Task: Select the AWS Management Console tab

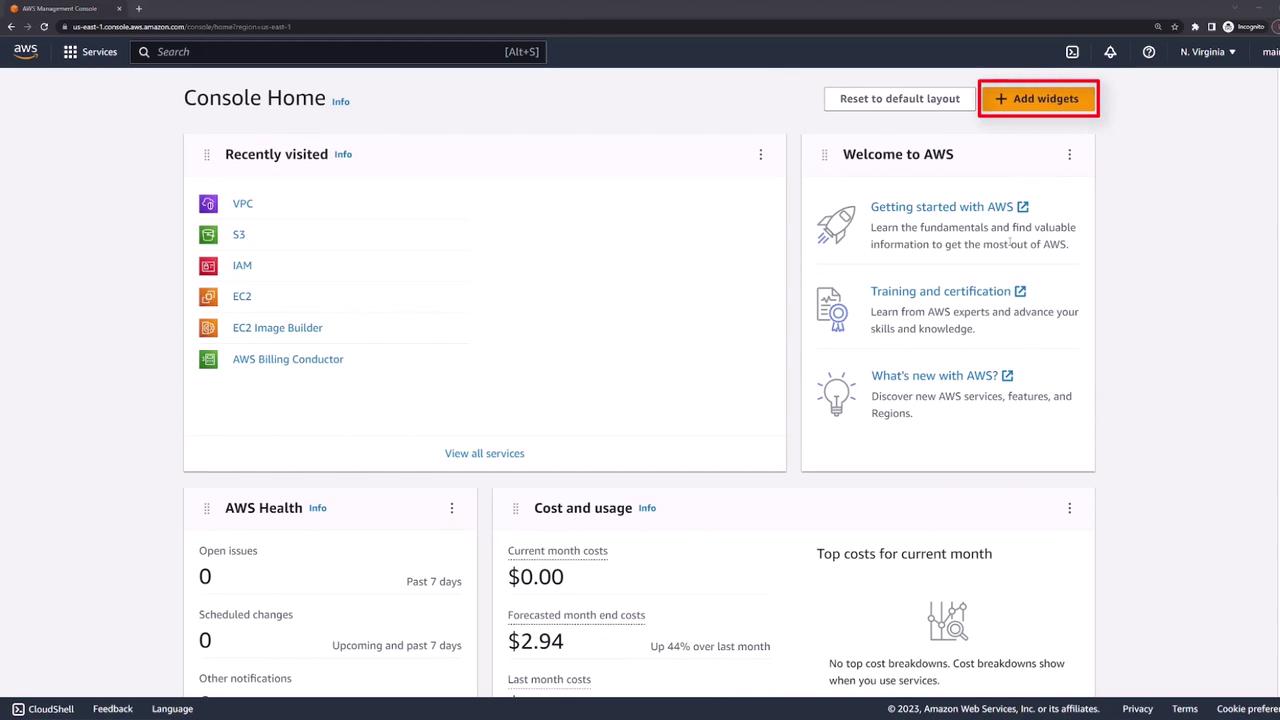Action: click(x=65, y=9)
